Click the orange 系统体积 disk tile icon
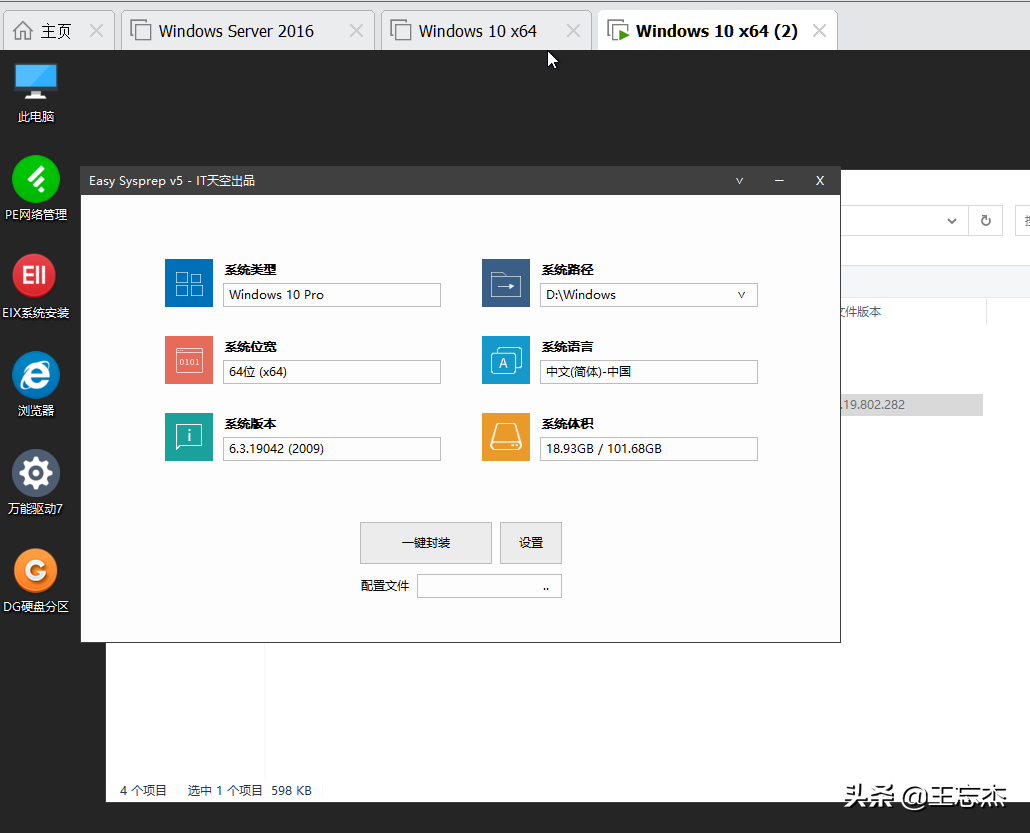The width and height of the screenshot is (1030, 833). click(506, 437)
